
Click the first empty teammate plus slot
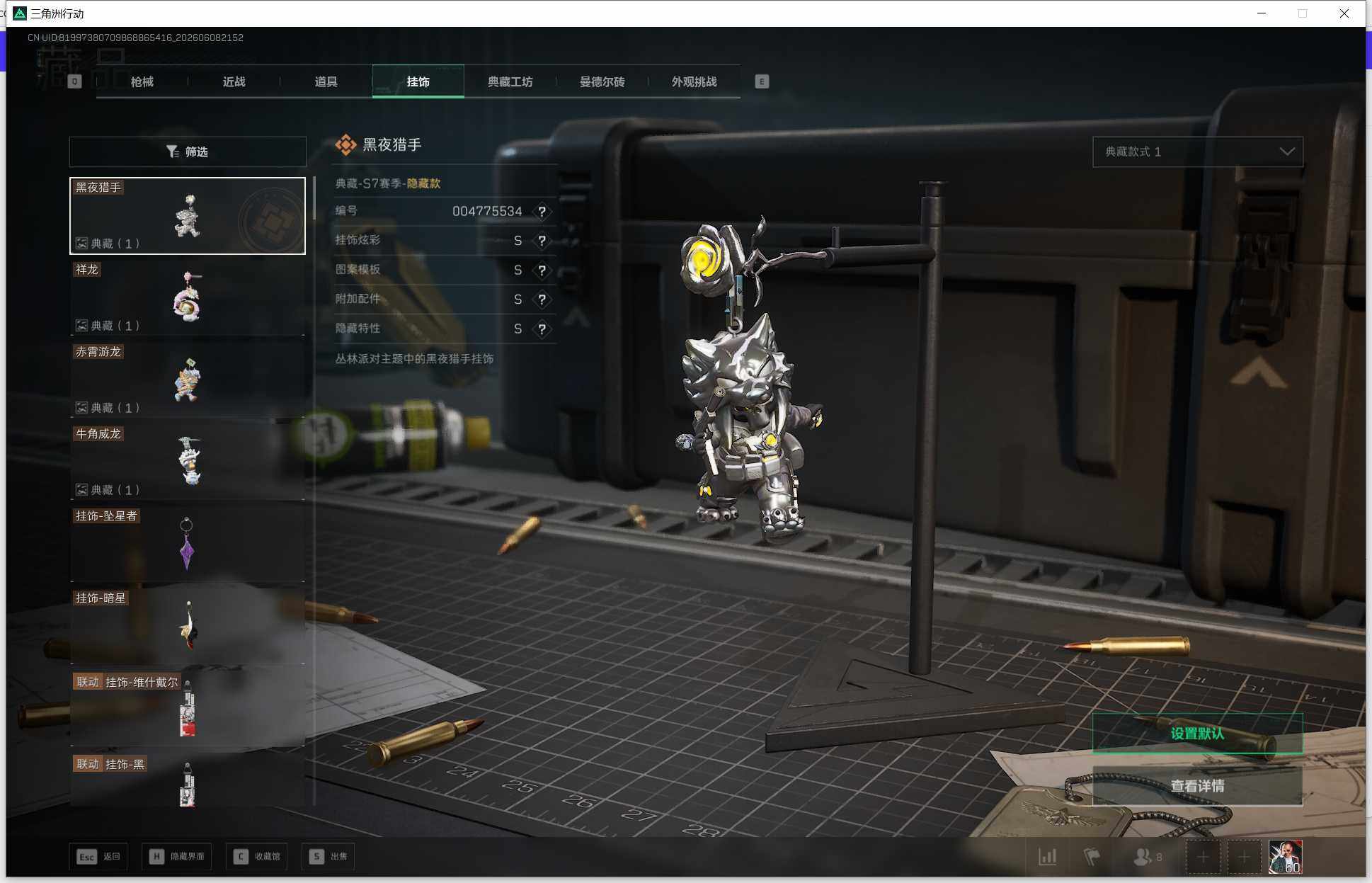[x=1203, y=858]
